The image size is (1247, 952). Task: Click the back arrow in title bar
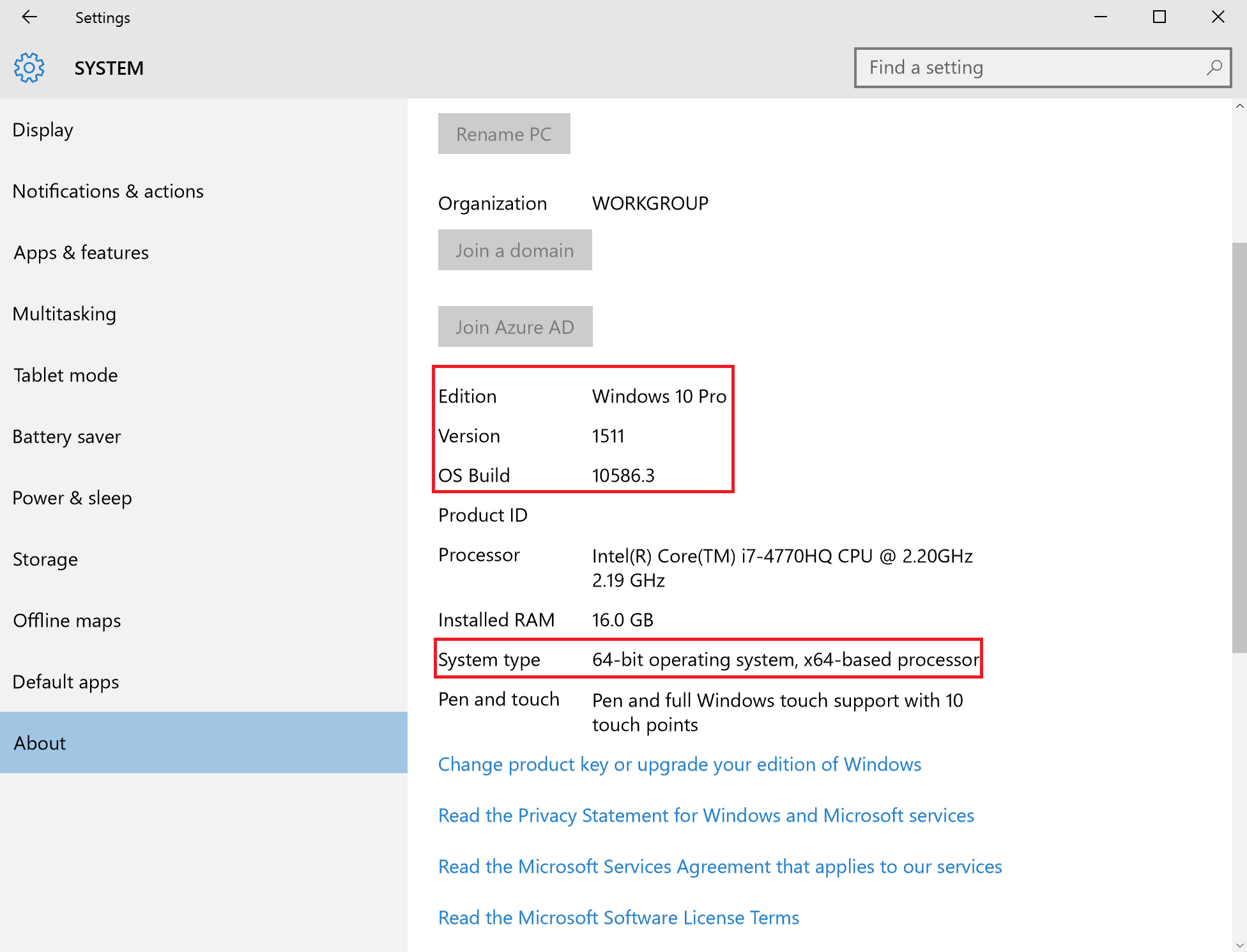tap(29, 17)
